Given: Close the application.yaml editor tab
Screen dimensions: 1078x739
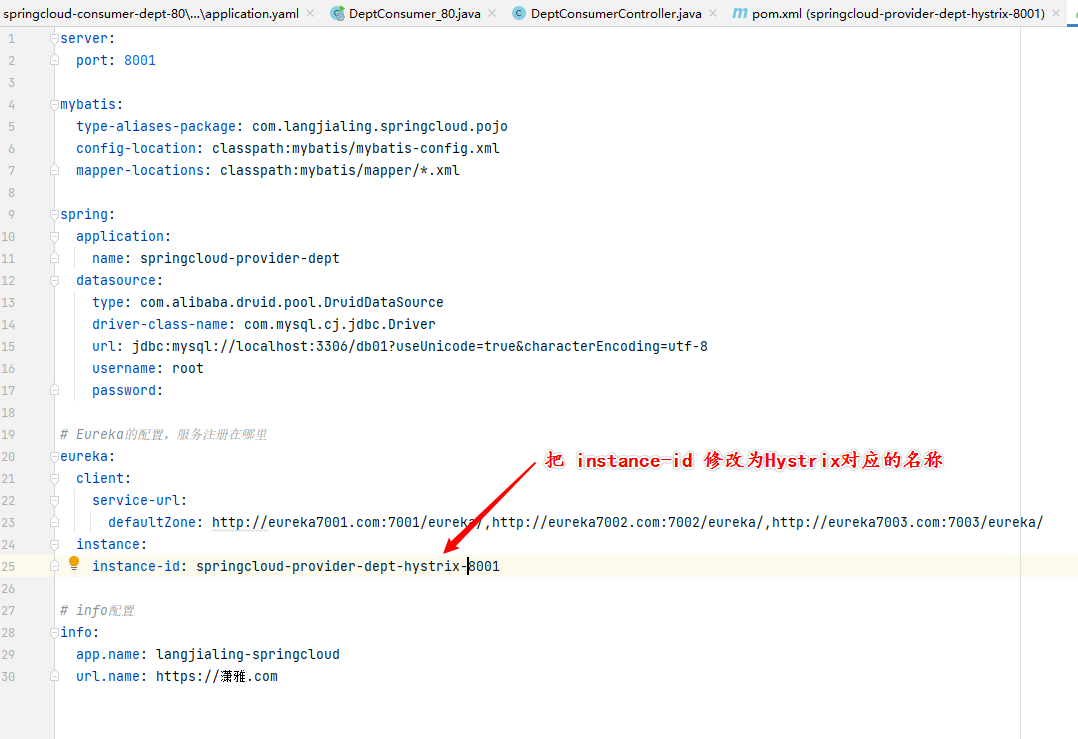Looking at the screenshot, I should (309, 14).
